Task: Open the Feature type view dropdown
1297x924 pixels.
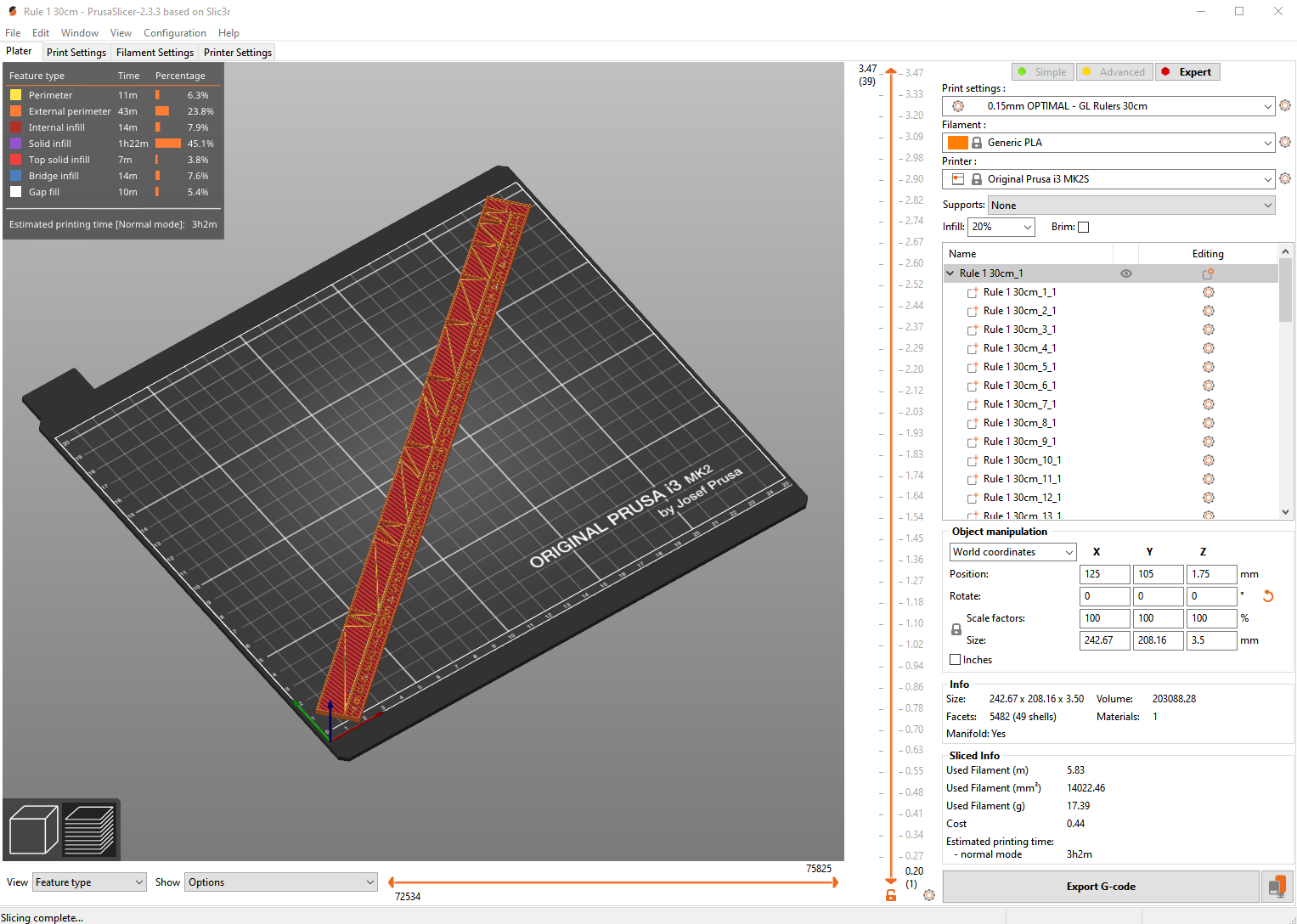Action: (89, 882)
